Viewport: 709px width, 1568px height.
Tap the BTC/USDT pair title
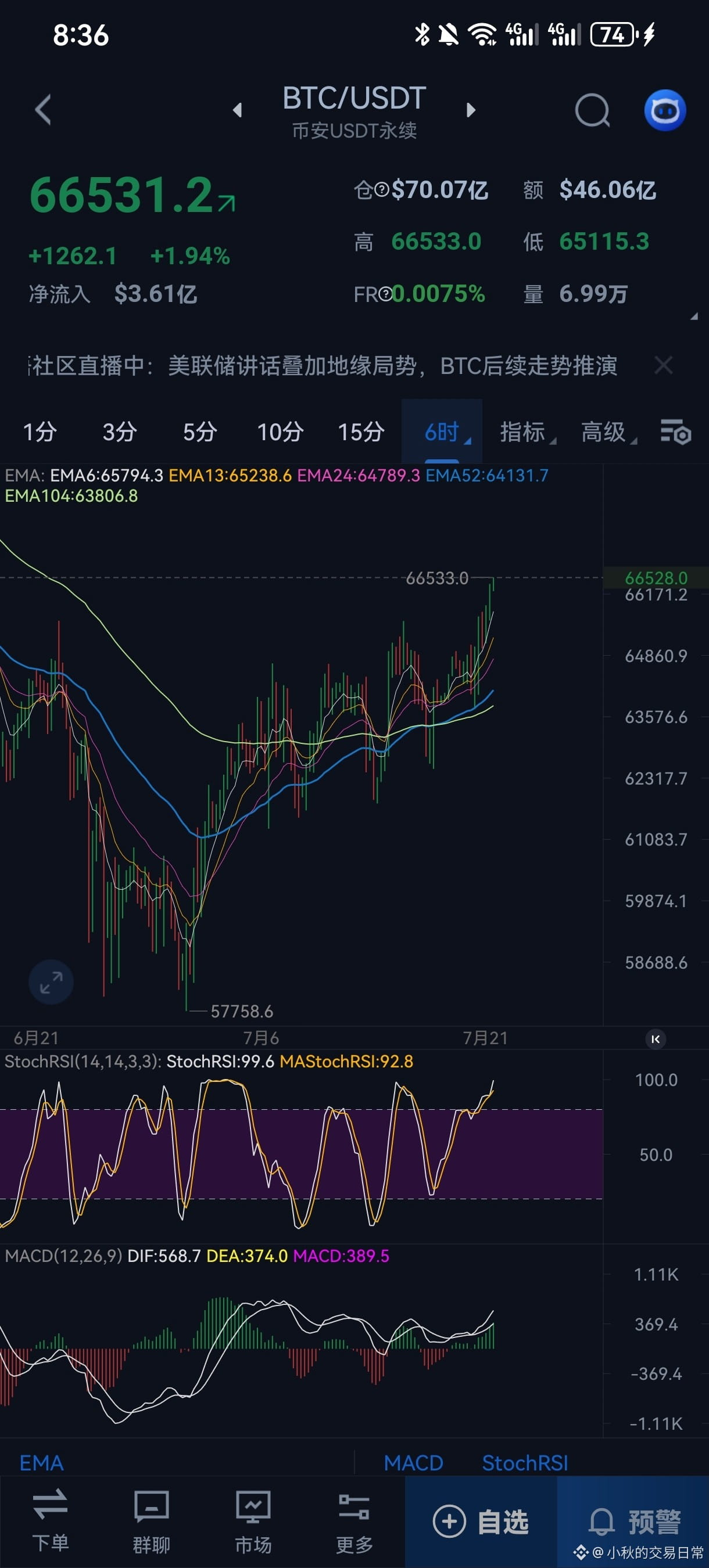click(354, 98)
